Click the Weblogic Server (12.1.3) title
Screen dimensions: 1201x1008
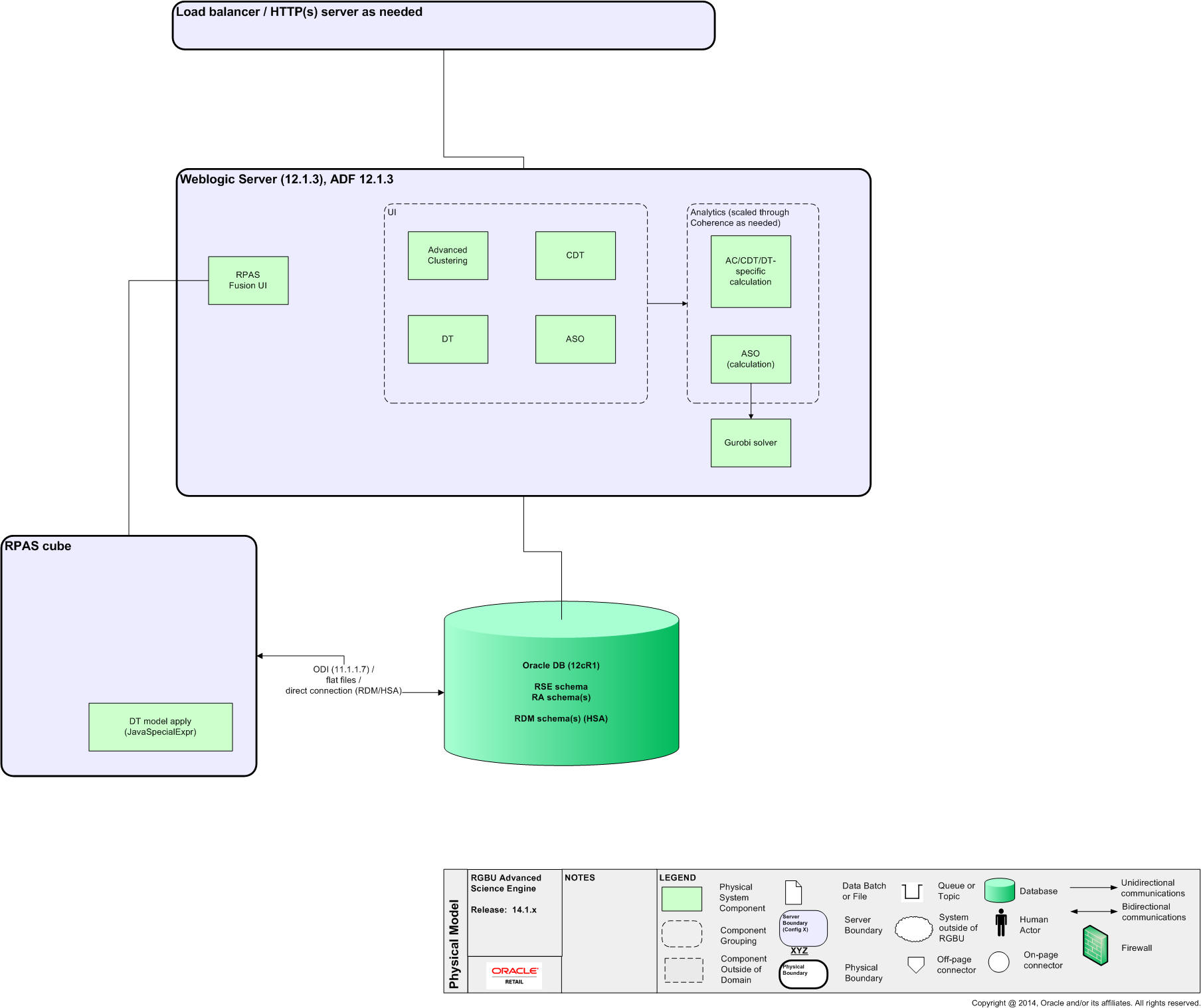pos(286,179)
